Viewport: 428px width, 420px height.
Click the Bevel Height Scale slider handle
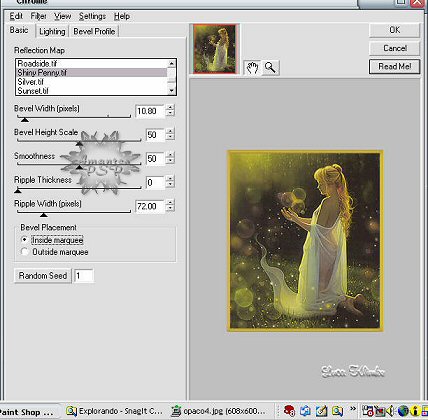click(x=79, y=143)
